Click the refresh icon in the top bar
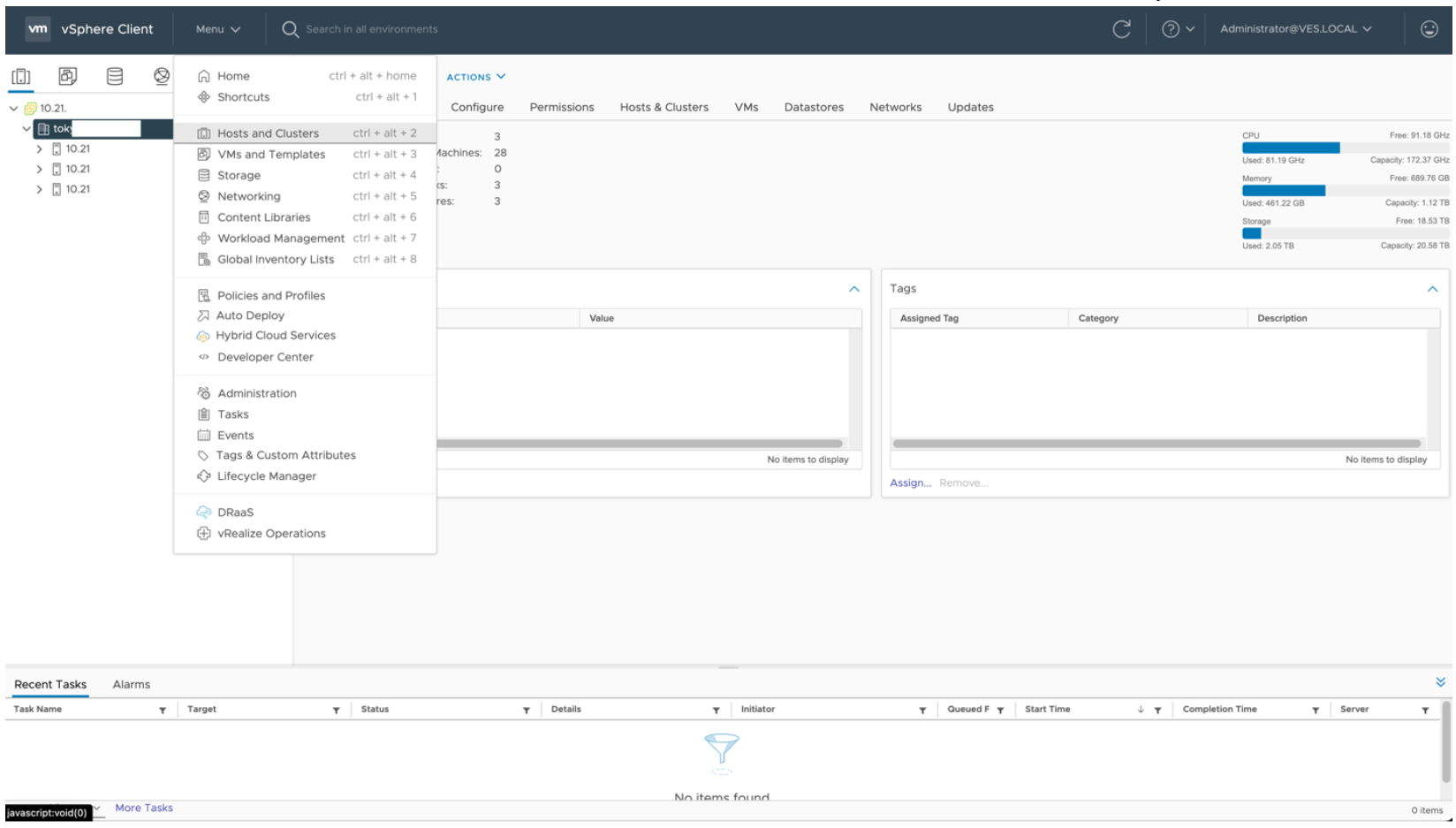Viewport: 1456px width, 828px height. (1121, 28)
